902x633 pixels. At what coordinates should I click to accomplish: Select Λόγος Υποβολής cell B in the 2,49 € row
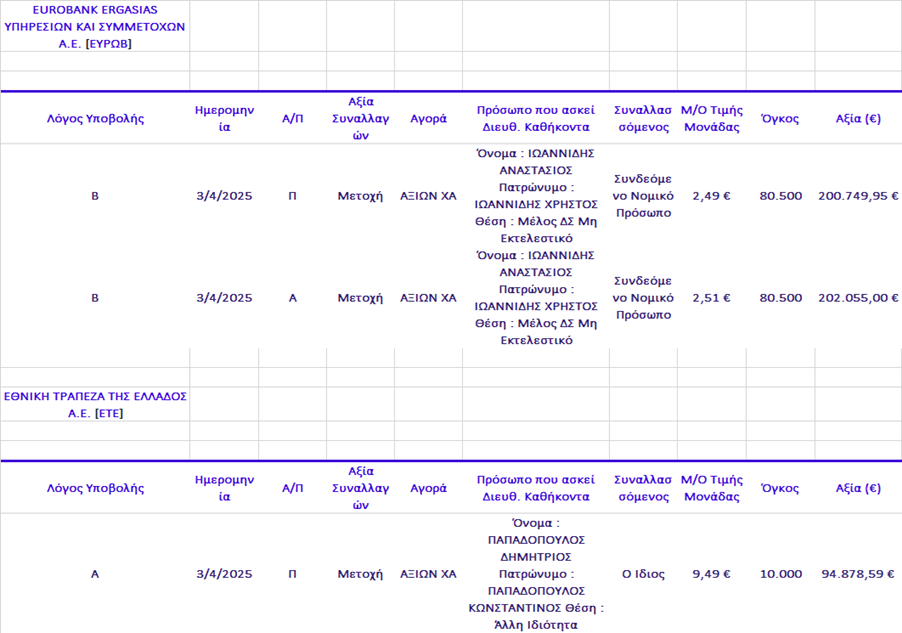pos(95,196)
